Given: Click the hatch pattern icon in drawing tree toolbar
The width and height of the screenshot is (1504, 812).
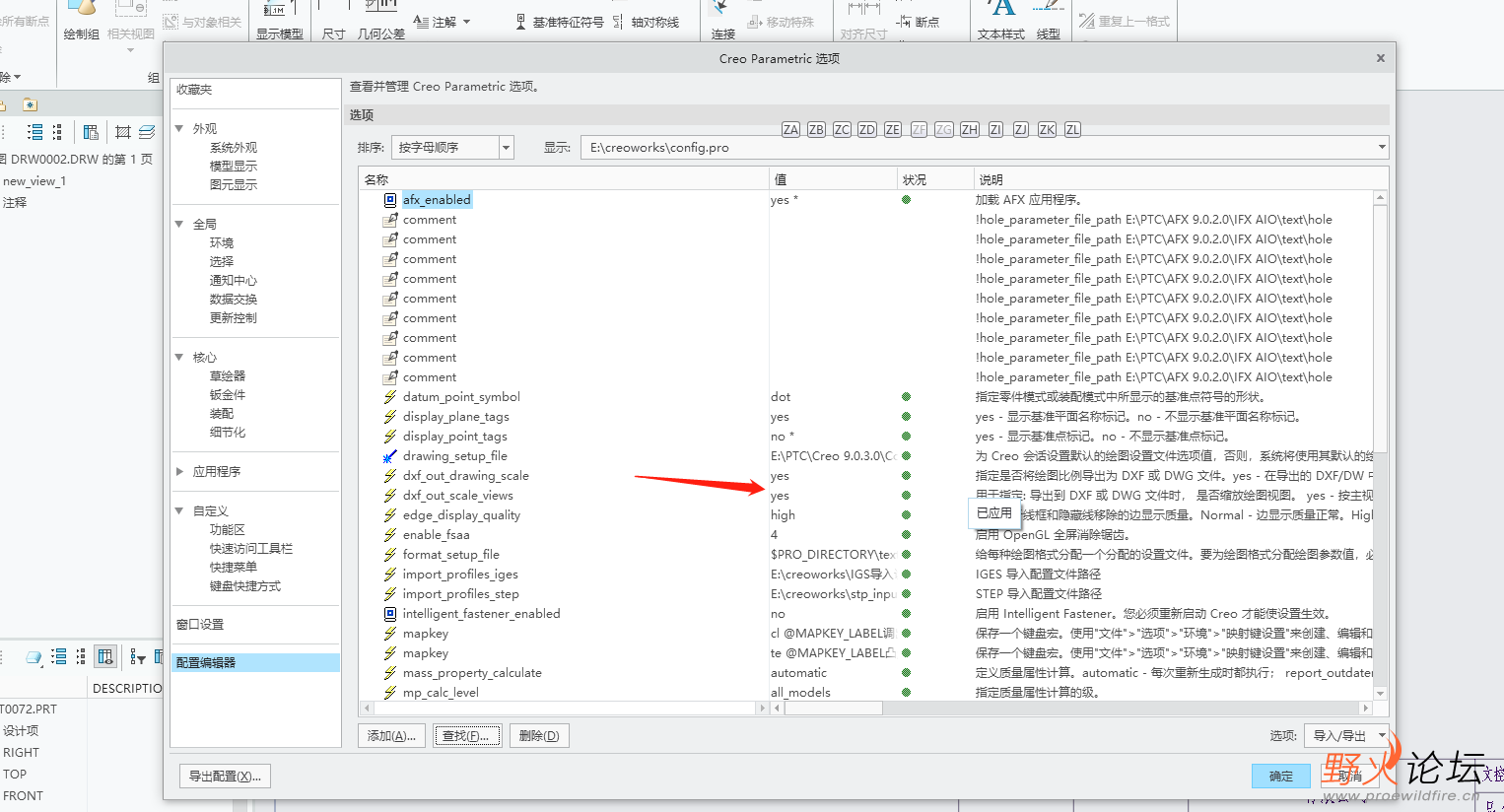Looking at the screenshot, I should pyautogui.click(x=123, y=131).
